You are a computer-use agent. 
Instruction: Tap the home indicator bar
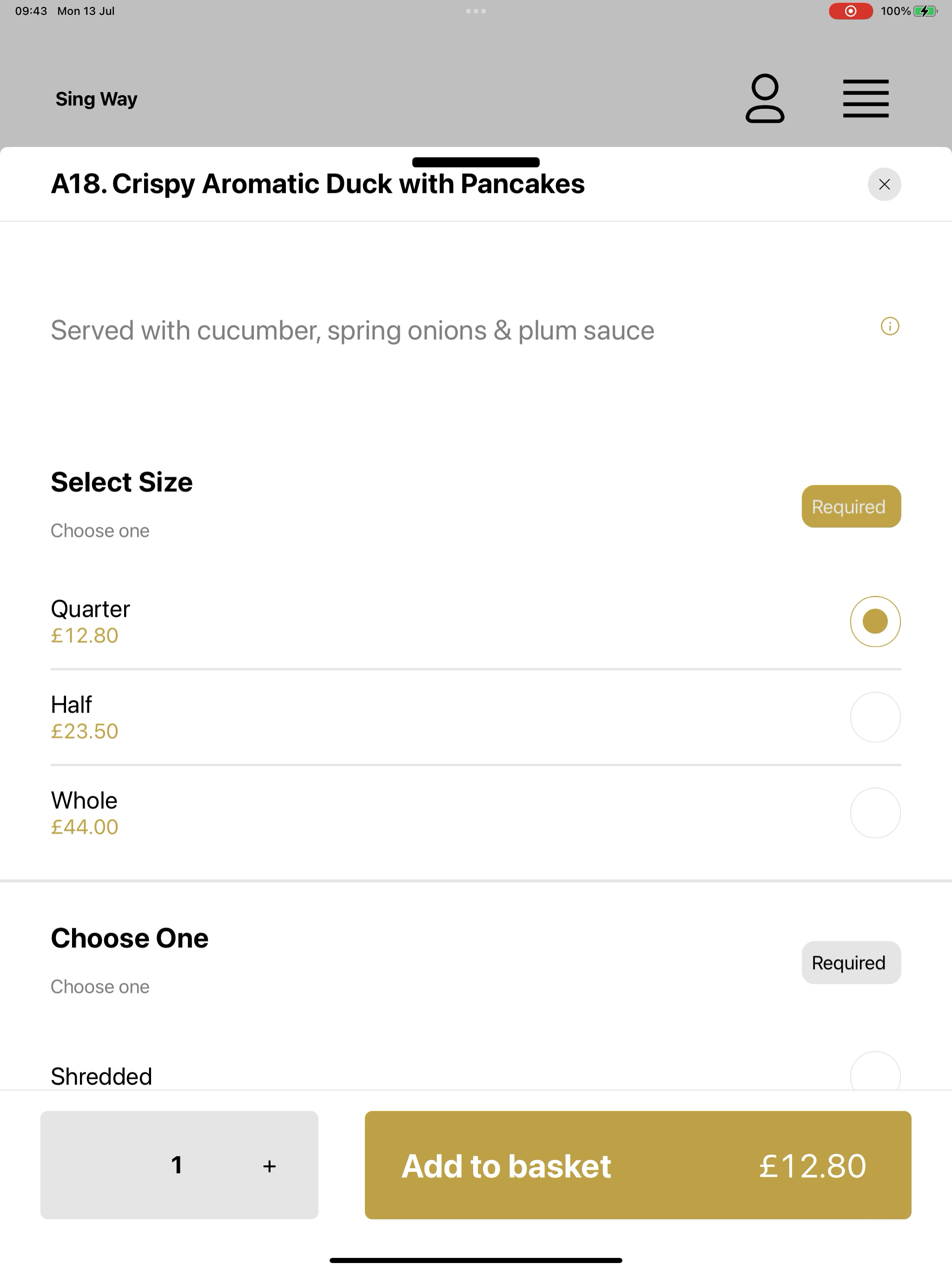[476, 1260]
